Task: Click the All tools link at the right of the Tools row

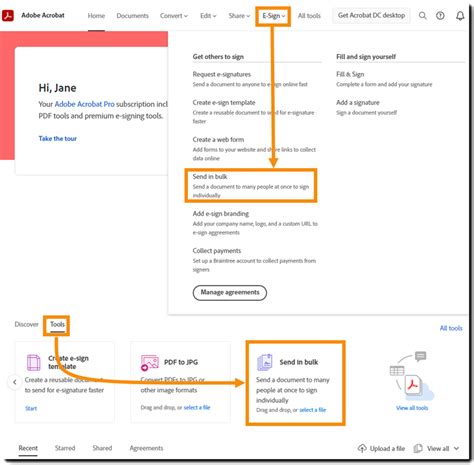Action: click(x=451, y=328)
